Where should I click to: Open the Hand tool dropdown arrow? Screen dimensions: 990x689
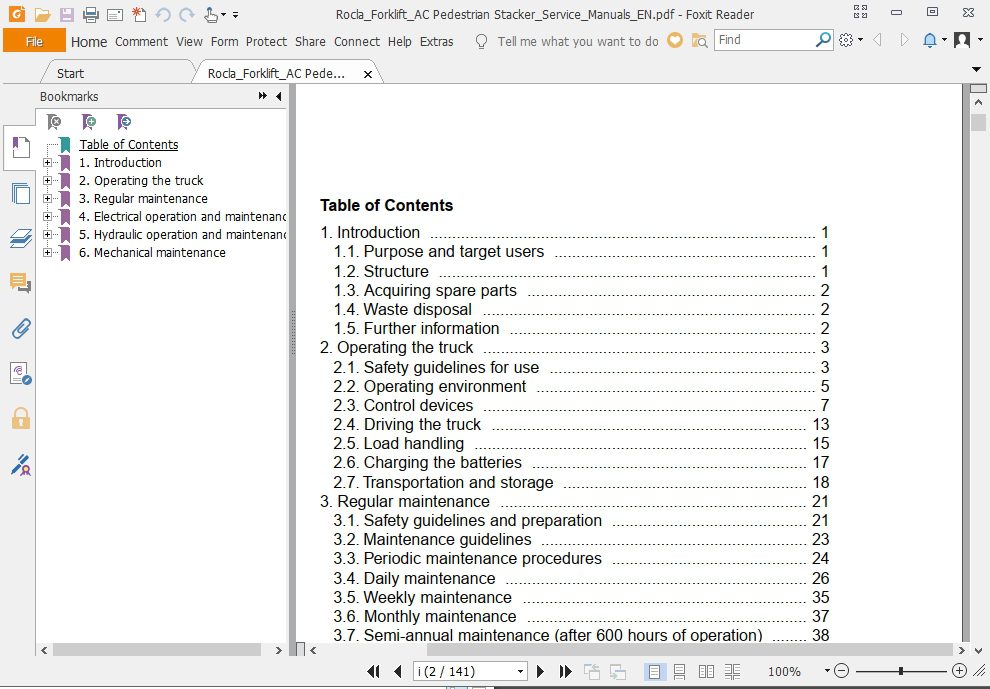(225, 13)
